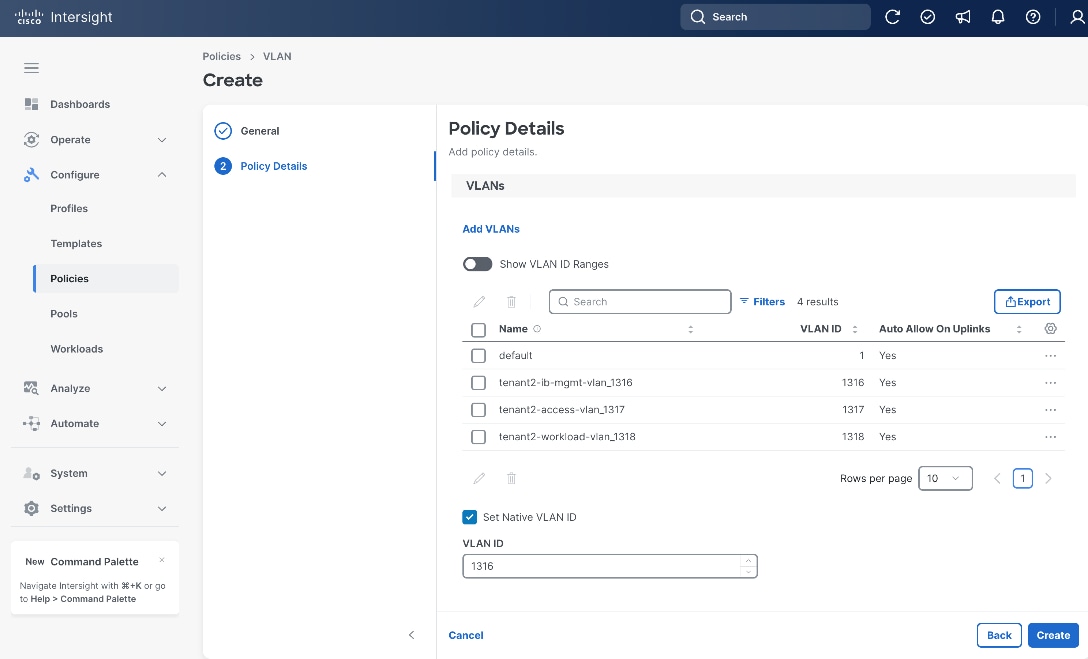Viewport: 1088px width, 659px height.
Task: Click Add VLANs link
Action: pyautogui.click(x=491, y=229)
